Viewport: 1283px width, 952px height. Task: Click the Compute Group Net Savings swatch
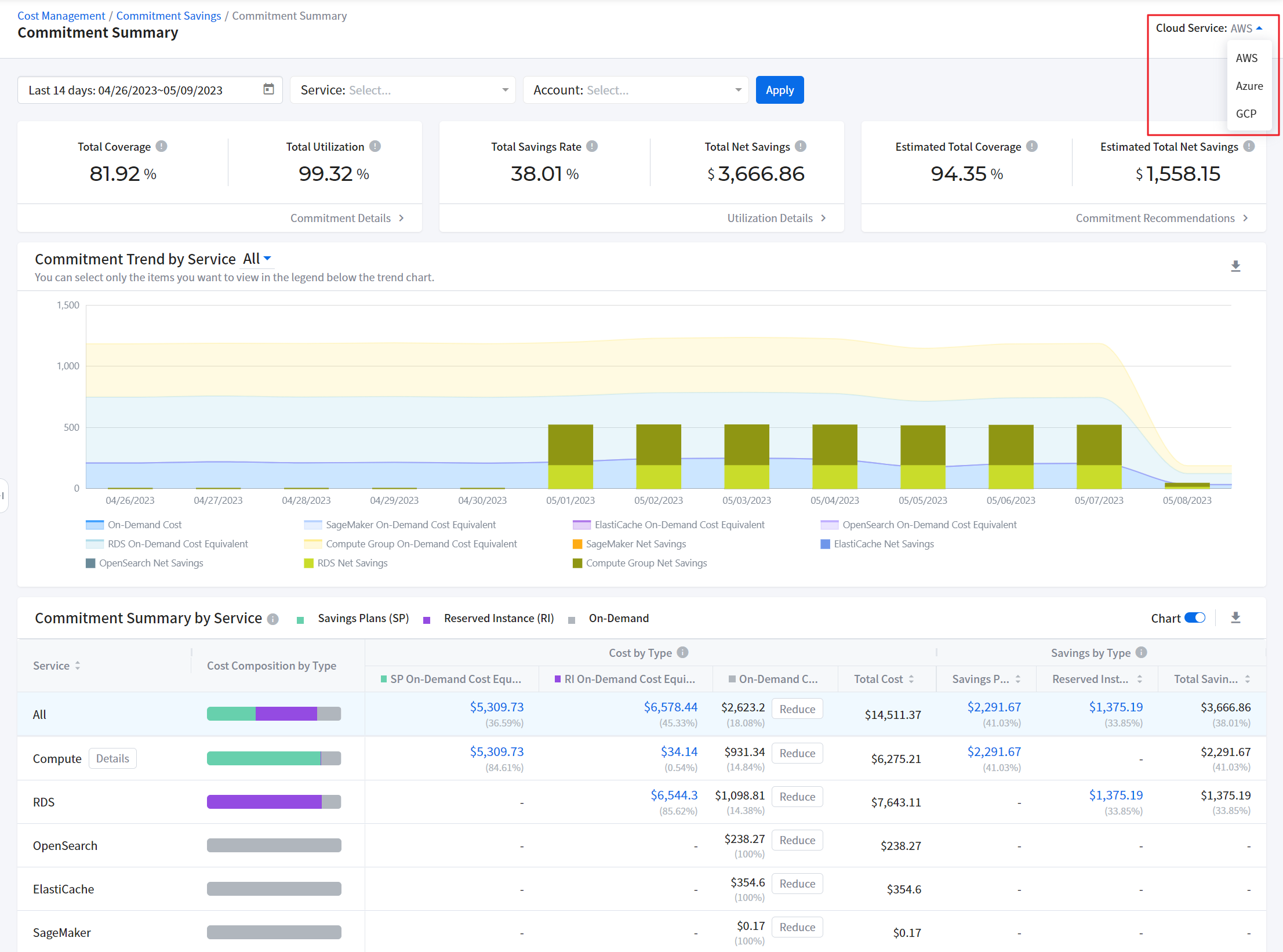[577, 563]
